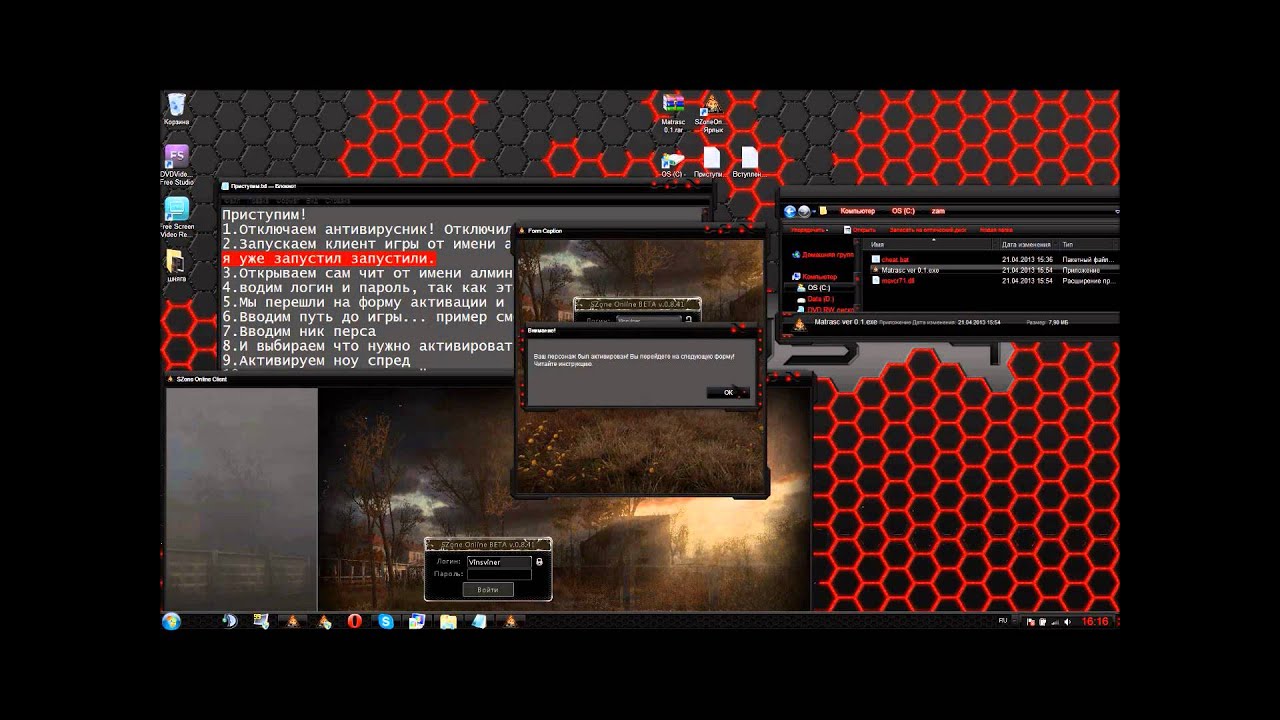
Task: Click the highlighted 'я уже запустил запустили.' line
Action: (329, 258)
